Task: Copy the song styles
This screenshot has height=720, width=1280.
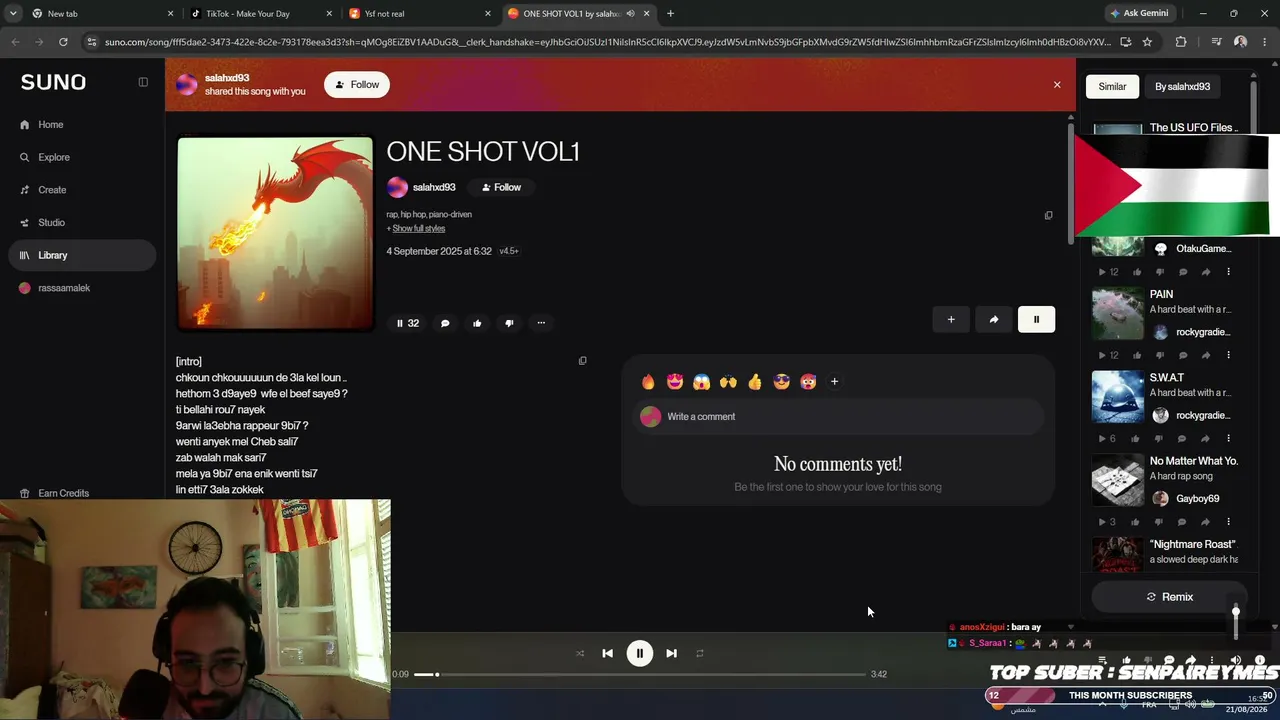Action: [x=1048, y=215]
